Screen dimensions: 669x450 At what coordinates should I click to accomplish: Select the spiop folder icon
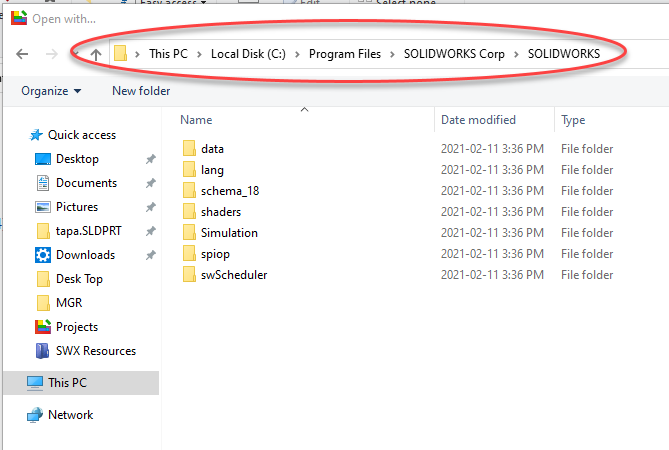(189, 254)
